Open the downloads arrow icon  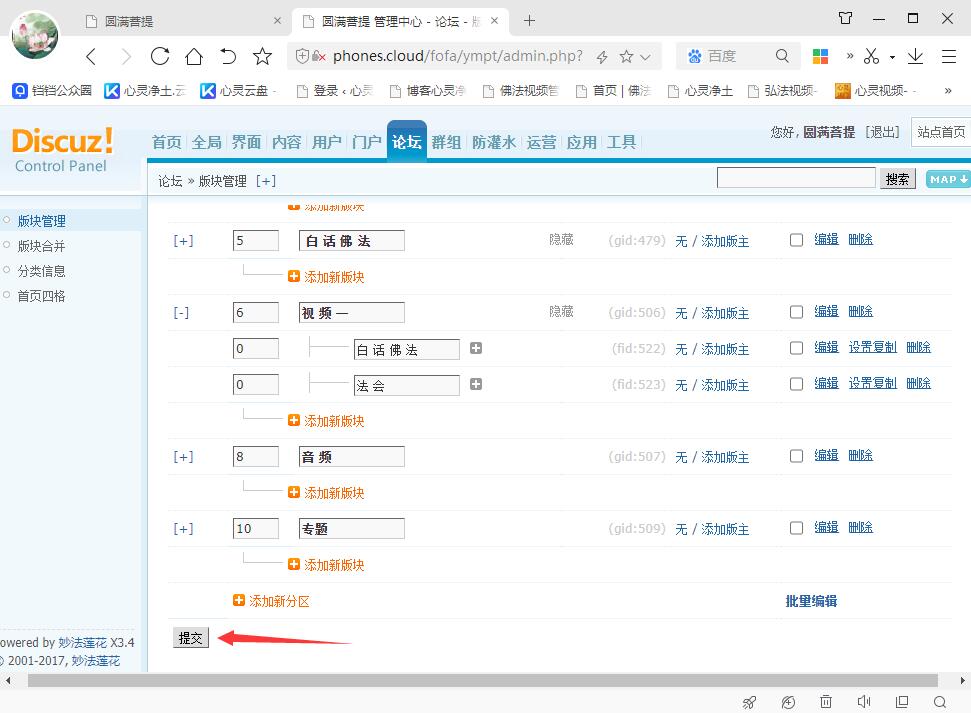915,56
